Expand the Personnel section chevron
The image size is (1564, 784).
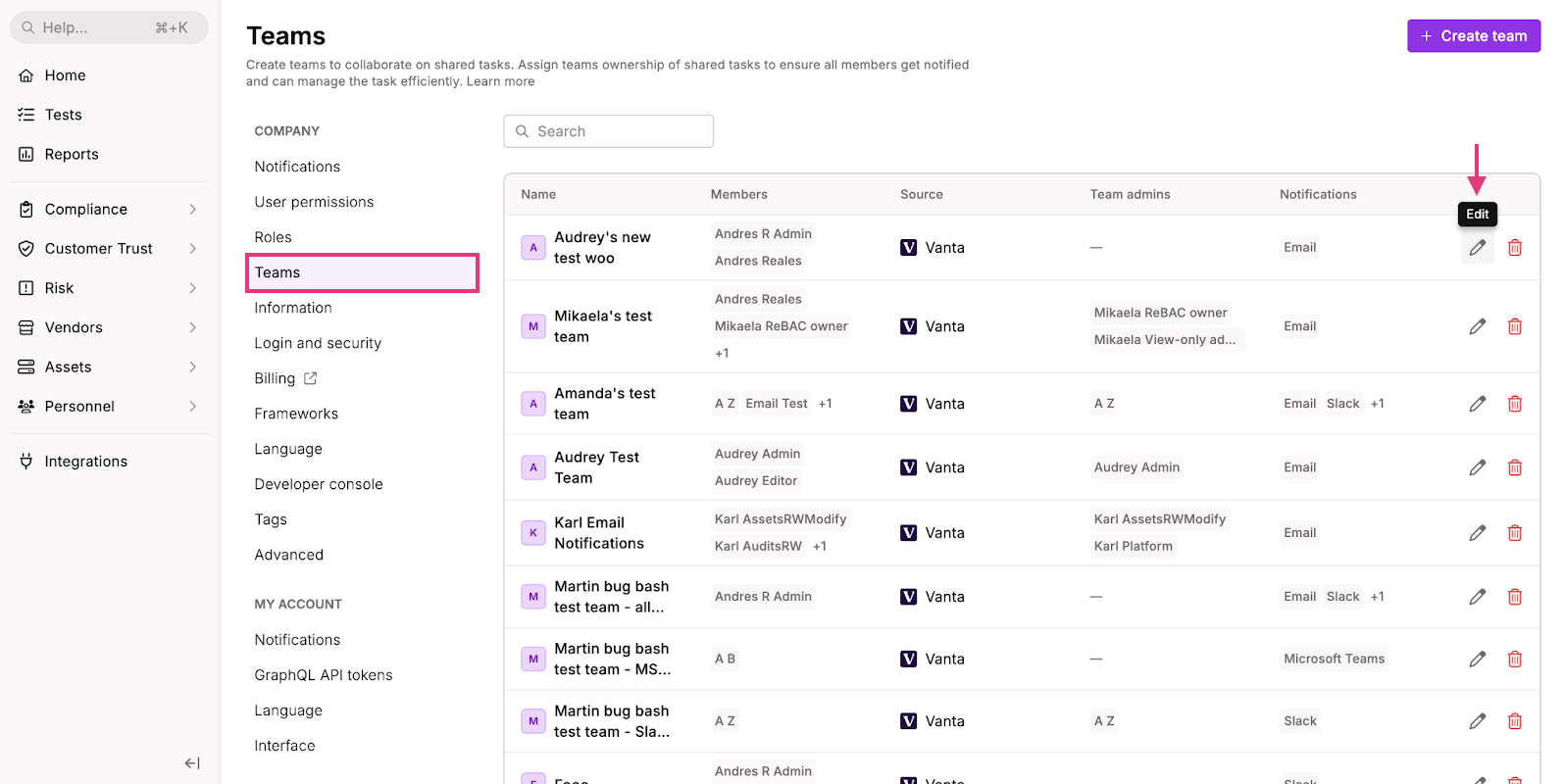point(192,406)
